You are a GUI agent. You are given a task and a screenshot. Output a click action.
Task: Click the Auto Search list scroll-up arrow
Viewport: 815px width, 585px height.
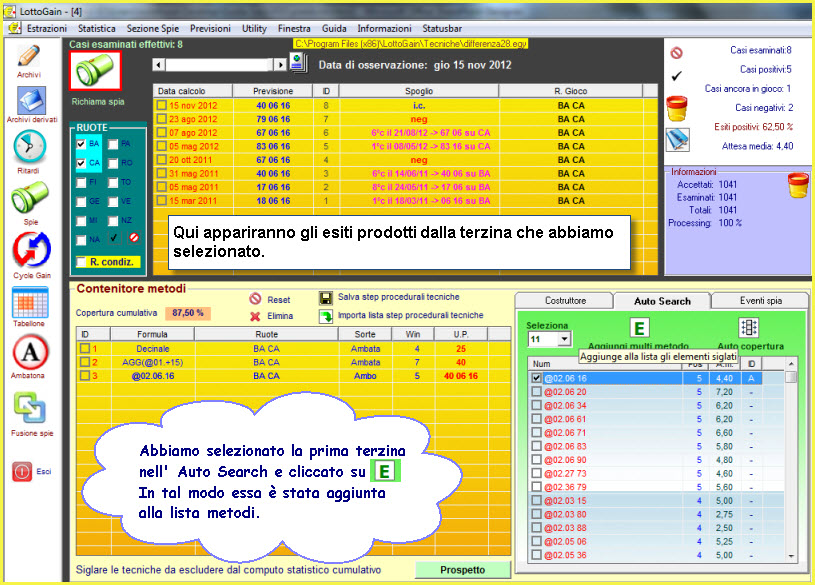coord(791,363)
